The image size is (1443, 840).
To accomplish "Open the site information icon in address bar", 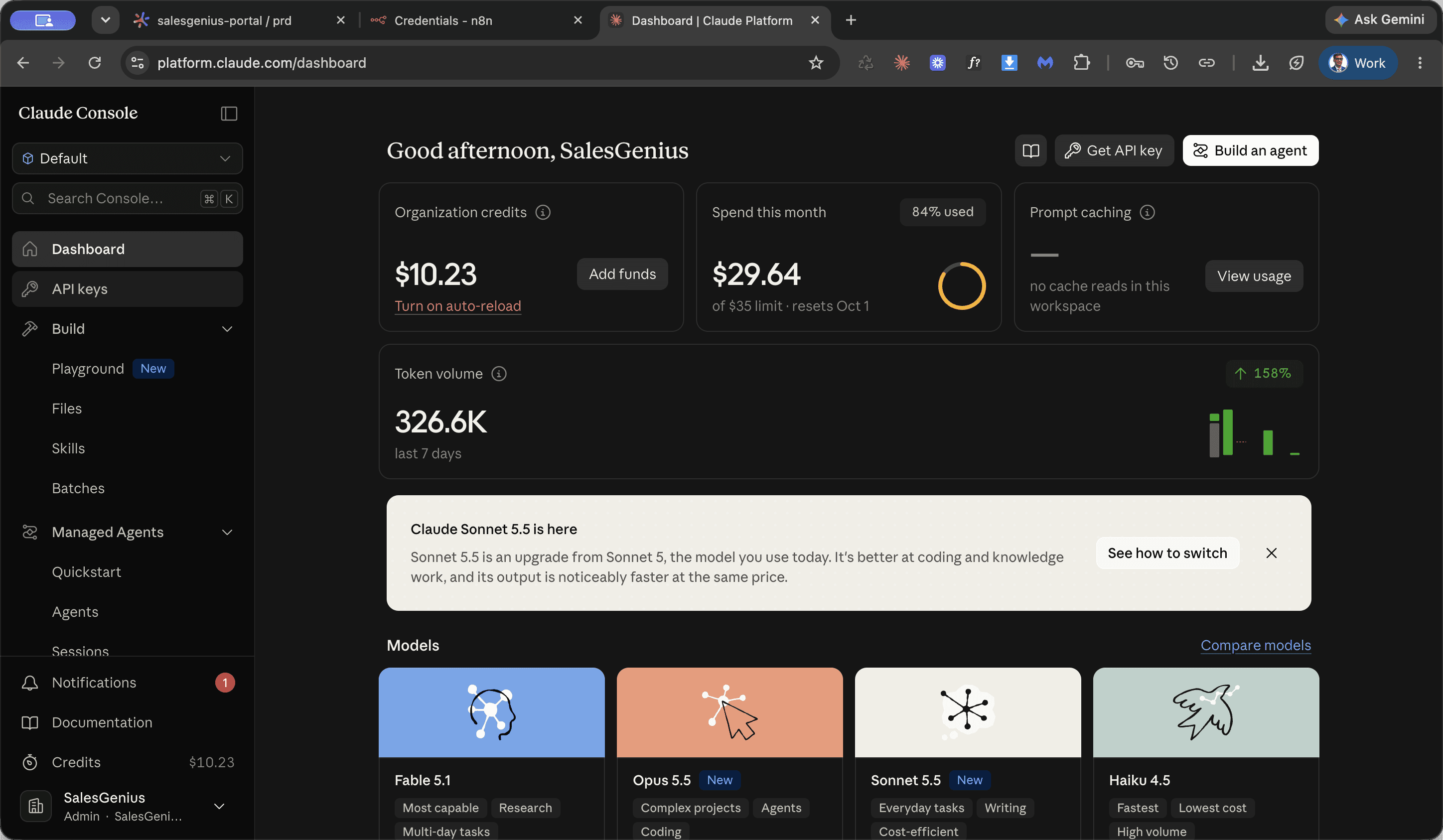I will pyautogui.click(x=138, y=63).
